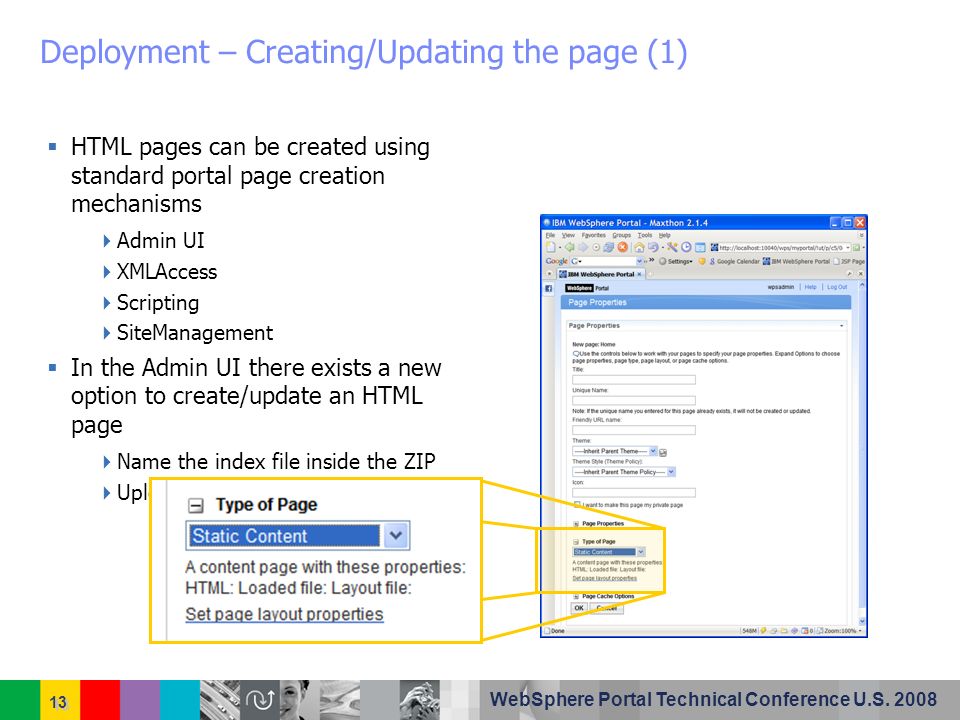Click the 548M memory indicator in status bar

[749, 631]
